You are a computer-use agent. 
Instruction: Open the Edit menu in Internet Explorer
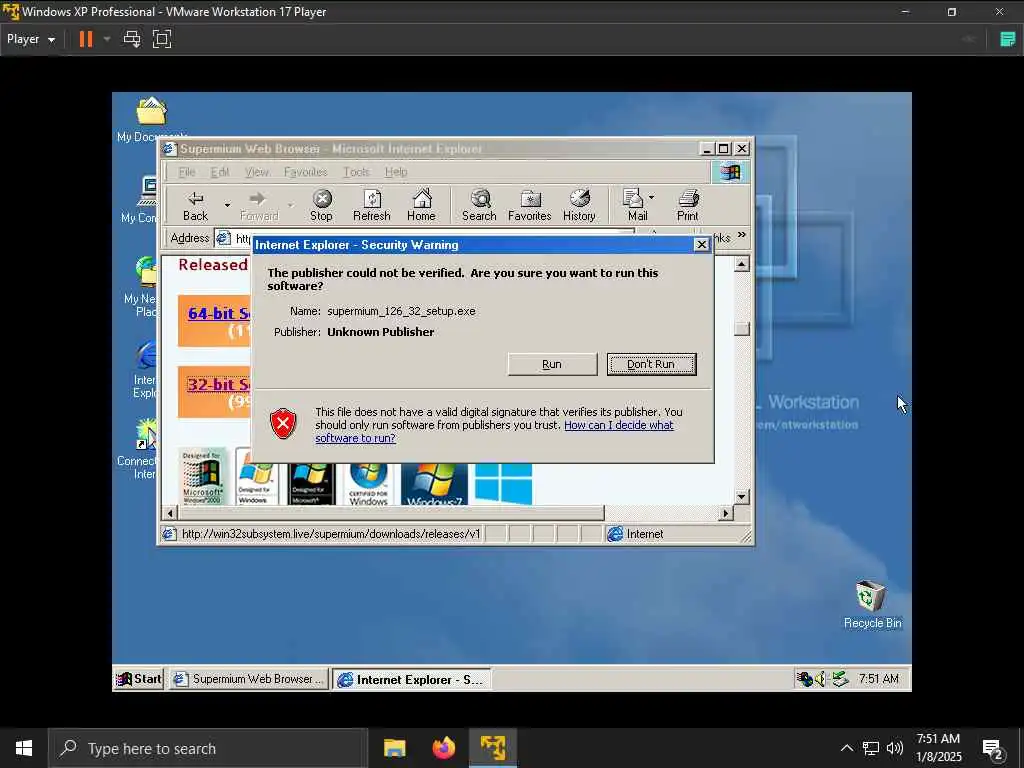tap(219, 172)
